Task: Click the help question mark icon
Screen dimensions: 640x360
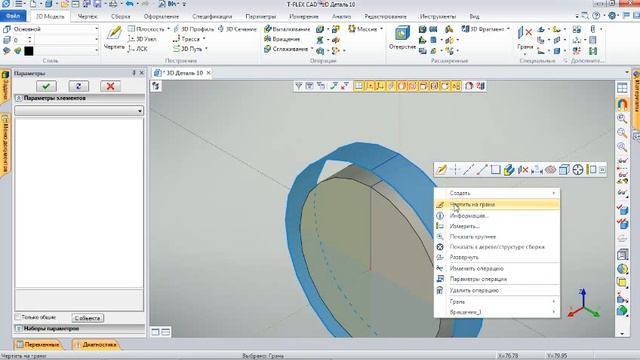Action: (x=596, y=16)
